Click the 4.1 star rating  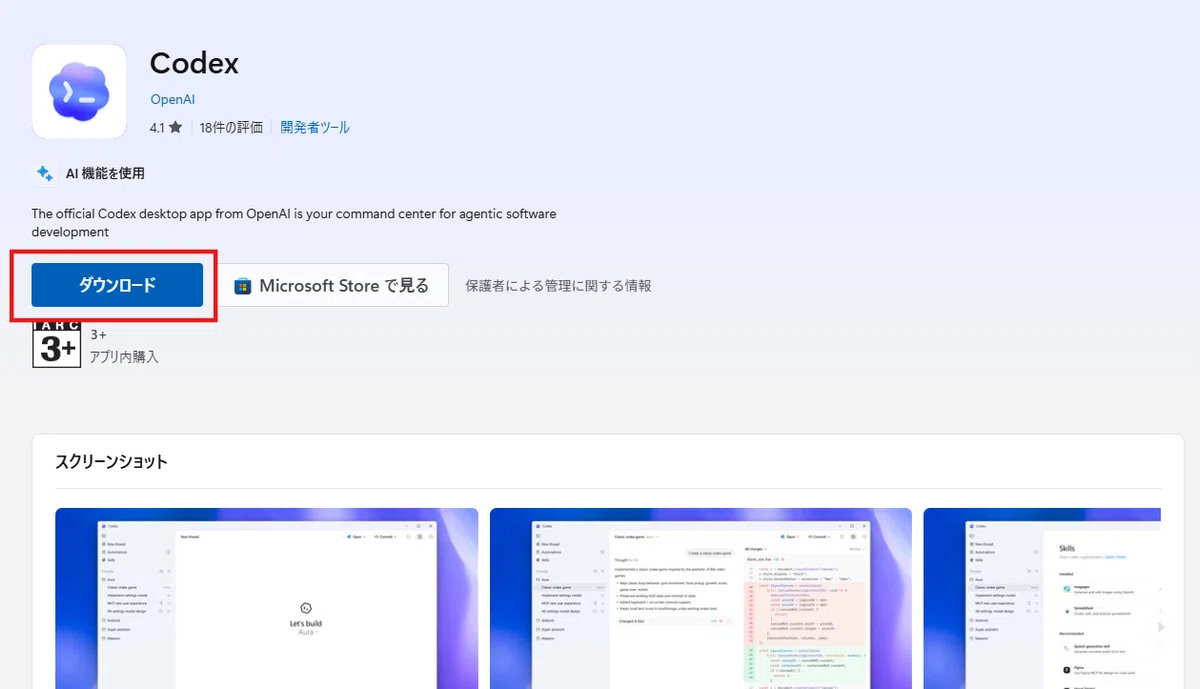(166, 128)
